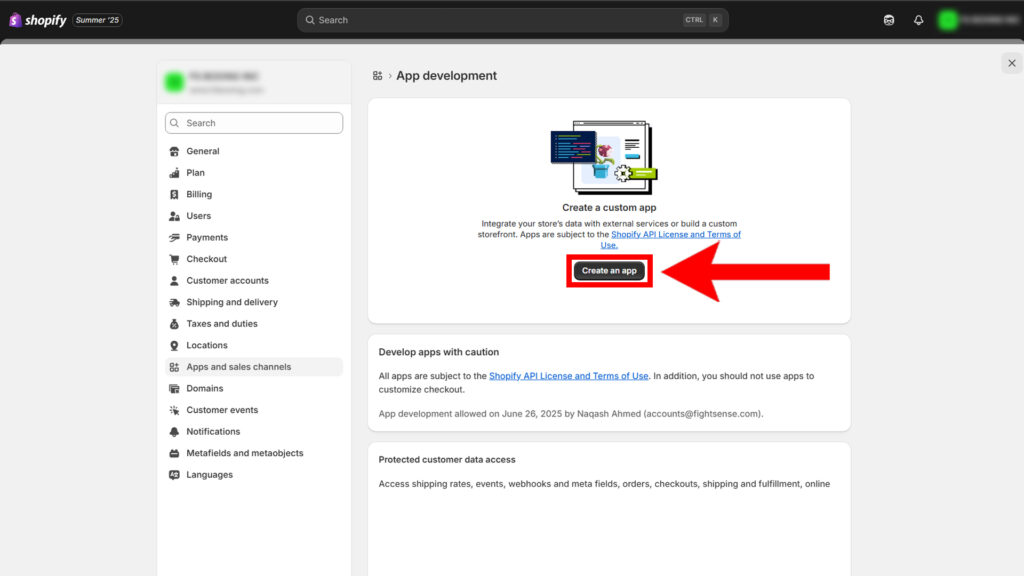The width and height of the screenshot is (1024, 576).
Task: Click the App development heading
Action: point(447,76)
